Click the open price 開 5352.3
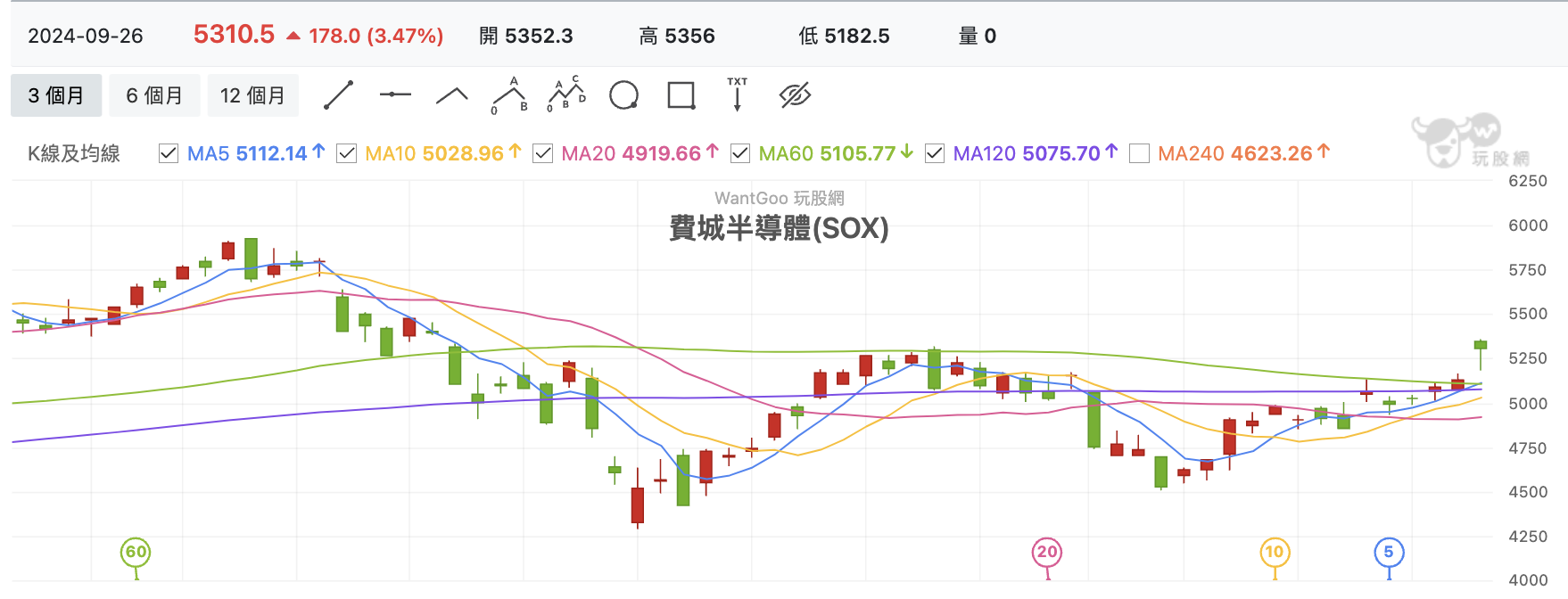Image resolution: width=1568 pixels, height=599 pixels. 526,36
